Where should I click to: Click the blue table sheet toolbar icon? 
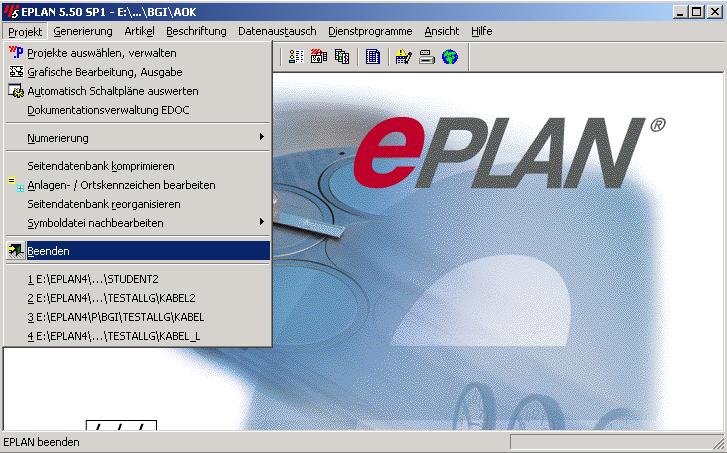(x=373, y=57)
